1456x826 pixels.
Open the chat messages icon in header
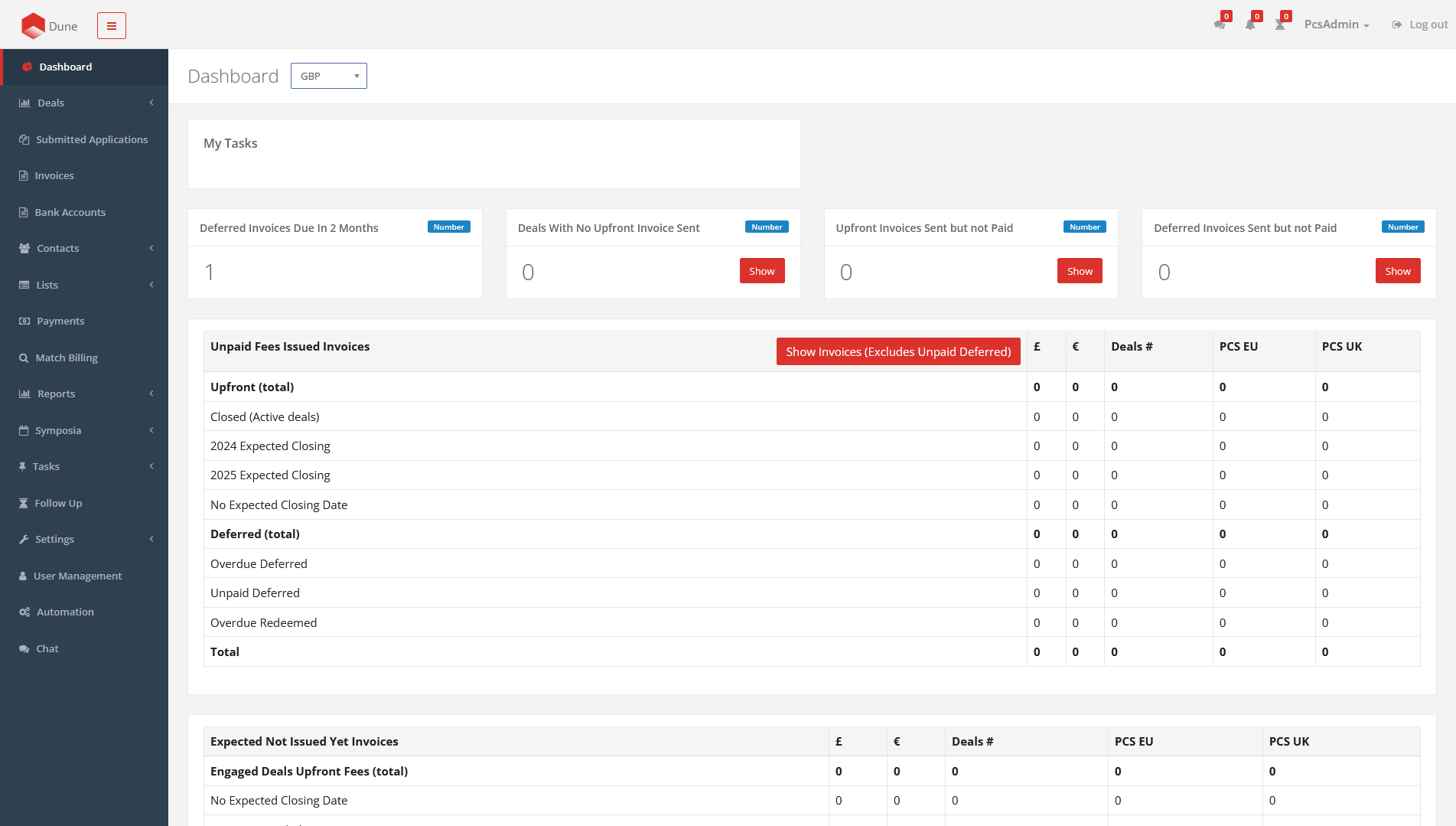[x=1220, y=24]
